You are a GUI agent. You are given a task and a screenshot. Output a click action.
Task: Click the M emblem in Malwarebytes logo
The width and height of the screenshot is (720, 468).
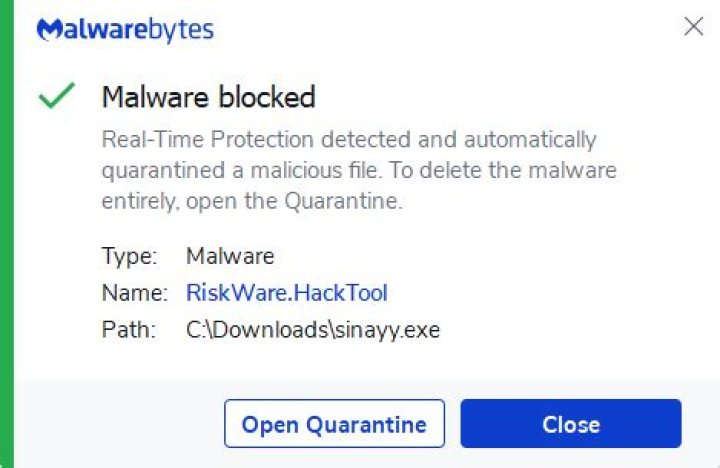[x=48, y=30]
